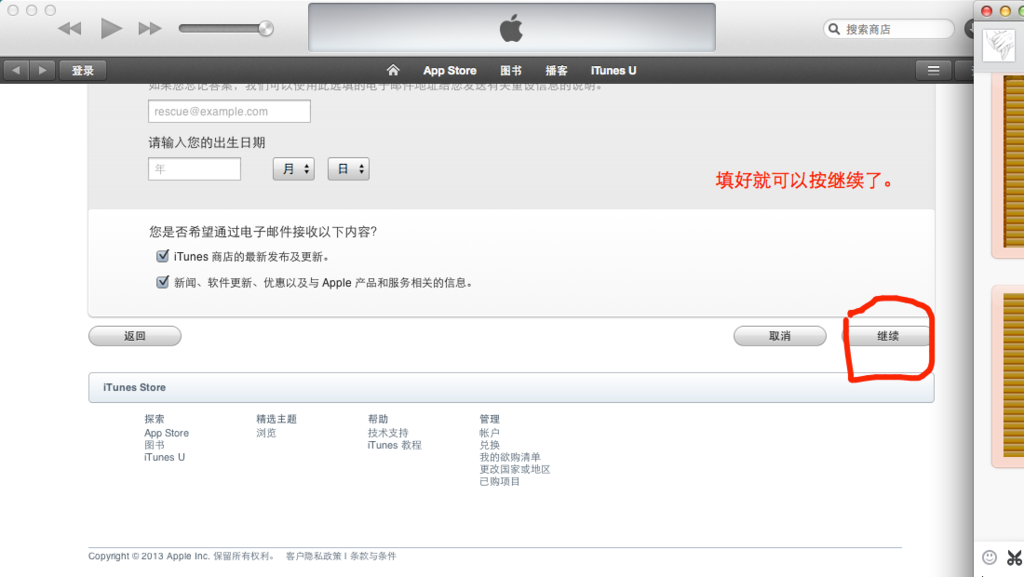Click the scissors icon in right window

[x=1014, y=557]
